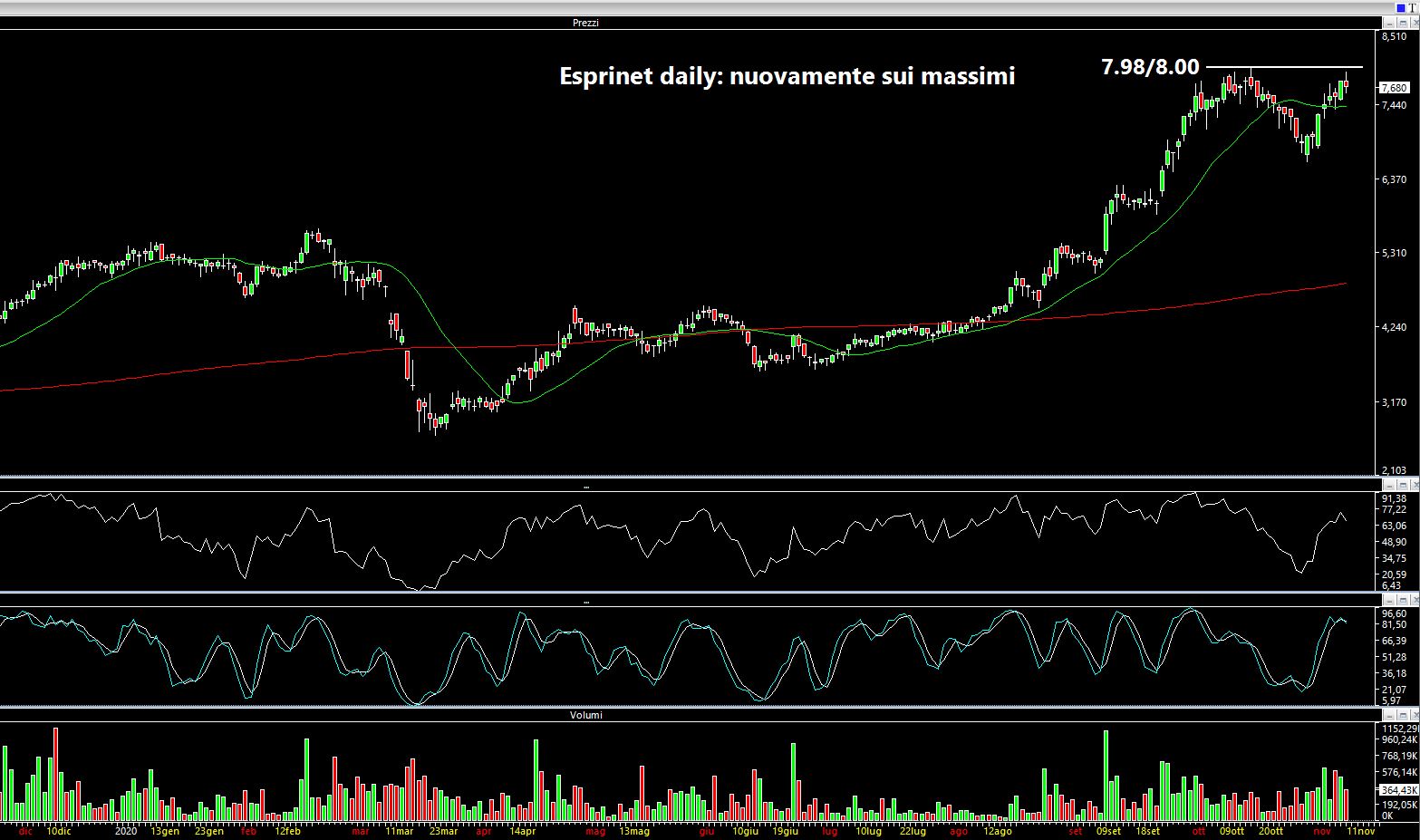Screen dimensions: 1420x840
Task: Click the 4,240 price axis label
Action: point(1394,328)
